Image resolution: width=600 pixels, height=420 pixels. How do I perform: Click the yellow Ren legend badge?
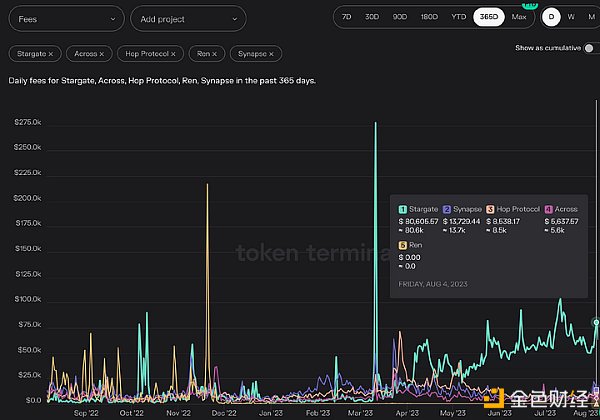coord(403,246)
